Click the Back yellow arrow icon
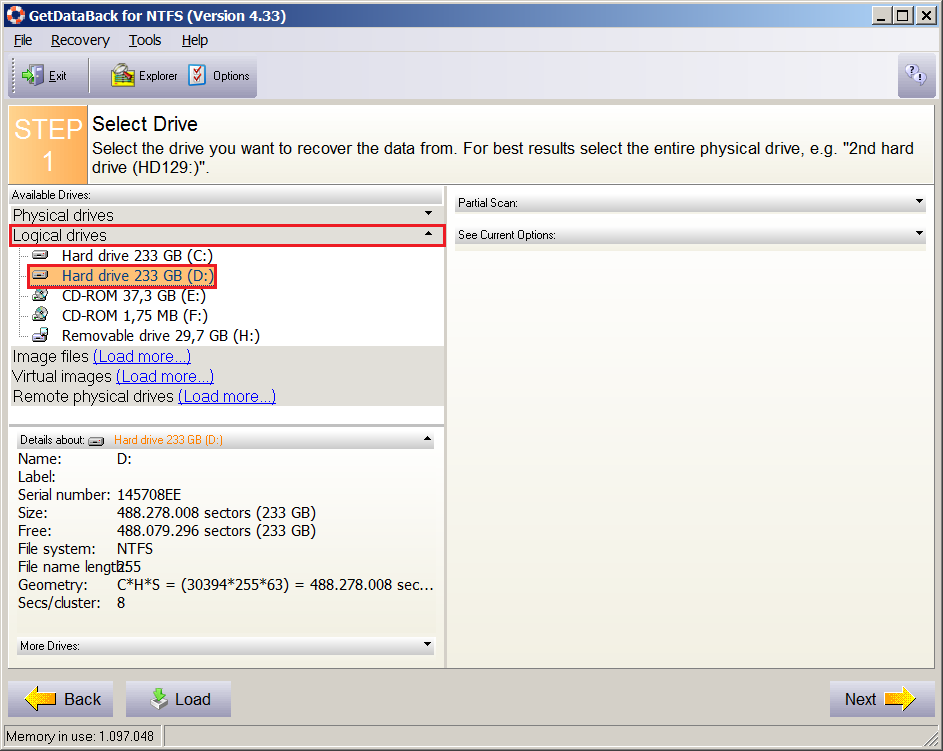The image size is (943, 751). (40, 699)
